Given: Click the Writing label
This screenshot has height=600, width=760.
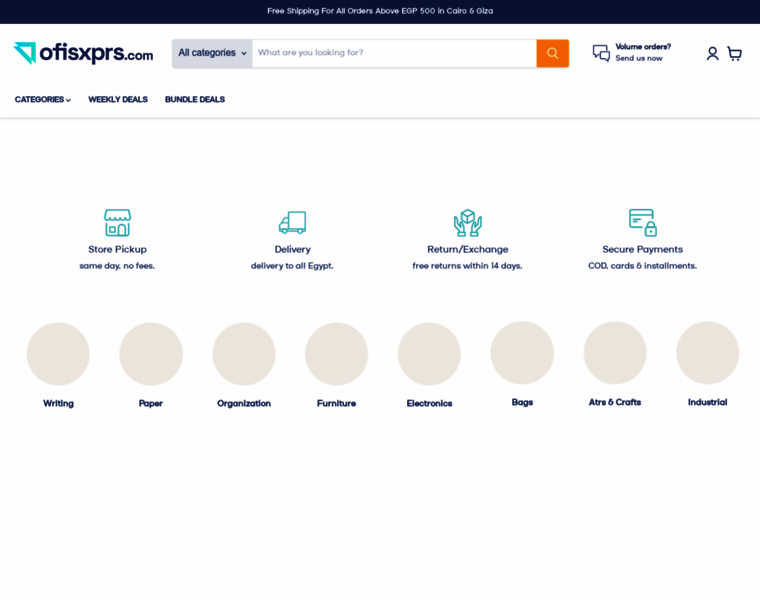Looking at the screenshot, I should [58, 403].
